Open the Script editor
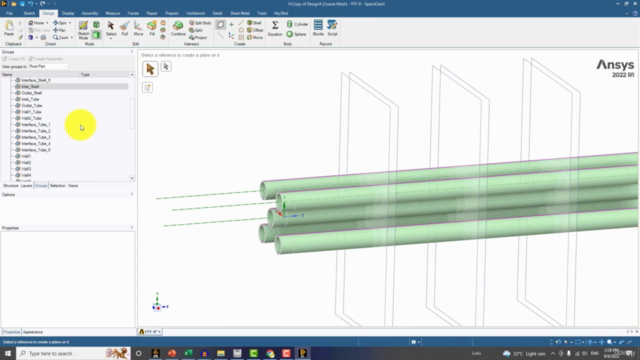Screen dimensions: 640x360 (332, 29)
